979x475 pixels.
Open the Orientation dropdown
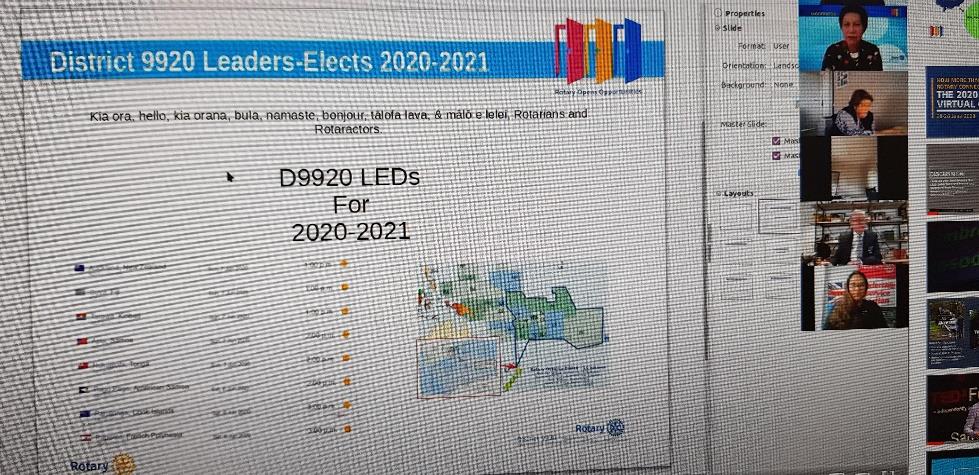(784, 65)
